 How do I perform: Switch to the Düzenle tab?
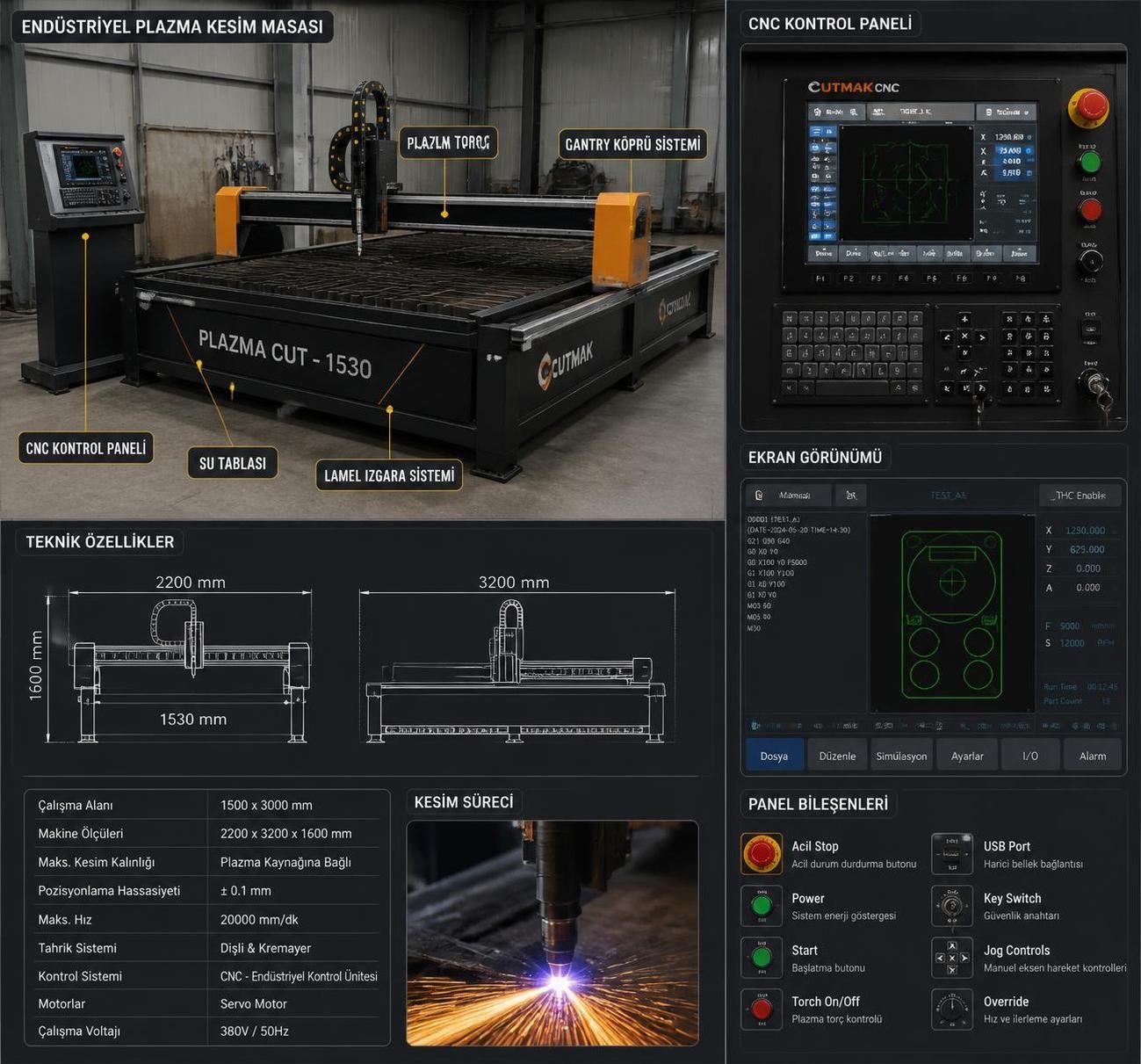point(837,756)
